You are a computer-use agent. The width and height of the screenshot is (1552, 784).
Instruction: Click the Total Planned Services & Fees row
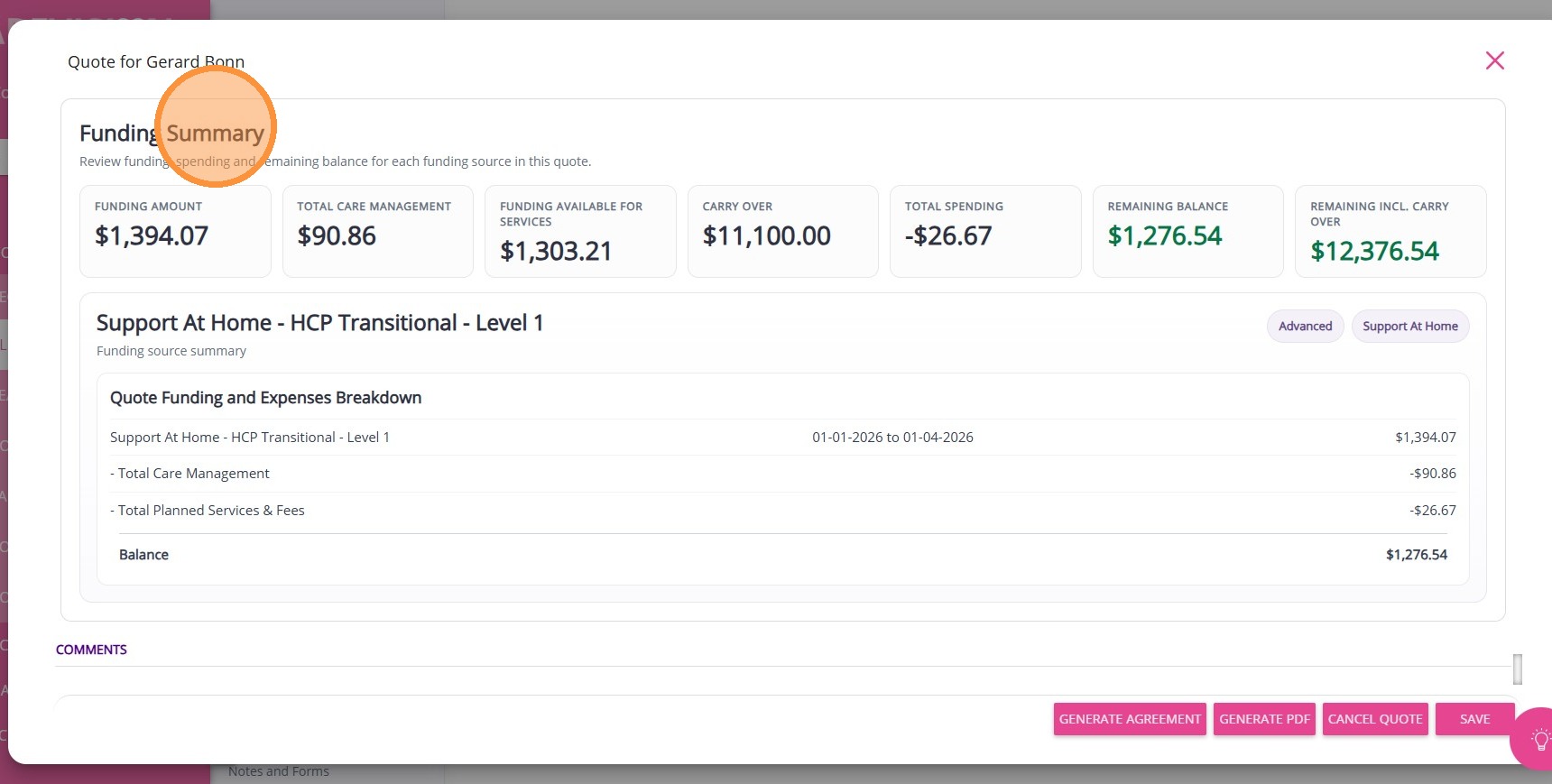pos(782,511)
